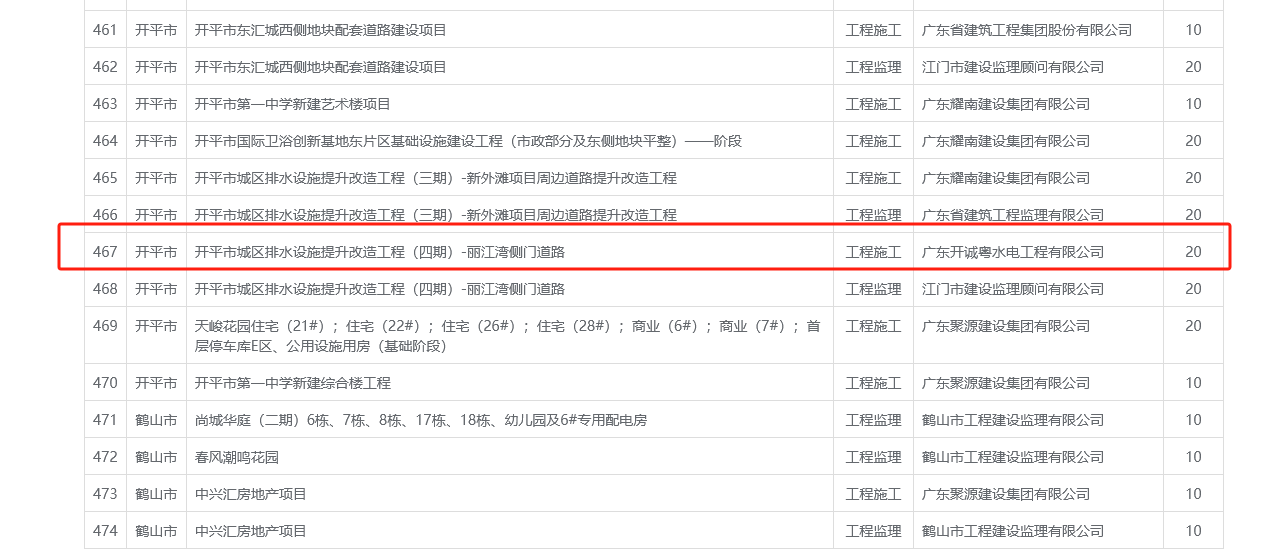This screenshot has height=549, width=1285.
Task: Click score 10 in row 461
Action: [1193, 30]
